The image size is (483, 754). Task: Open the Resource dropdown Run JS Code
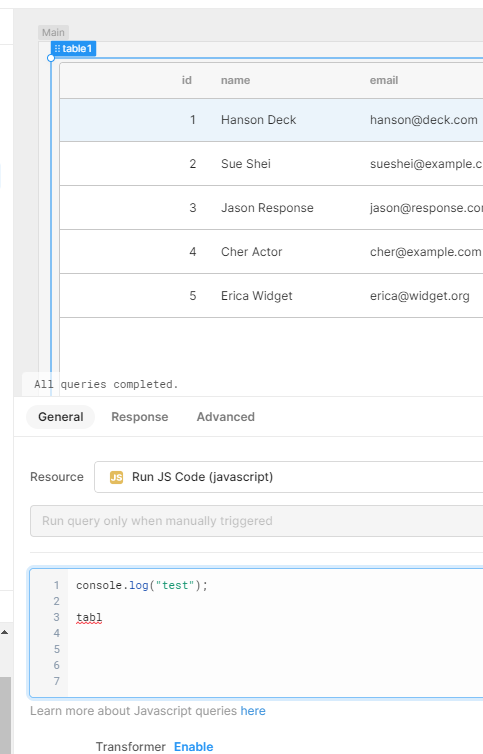click(289, 477)
